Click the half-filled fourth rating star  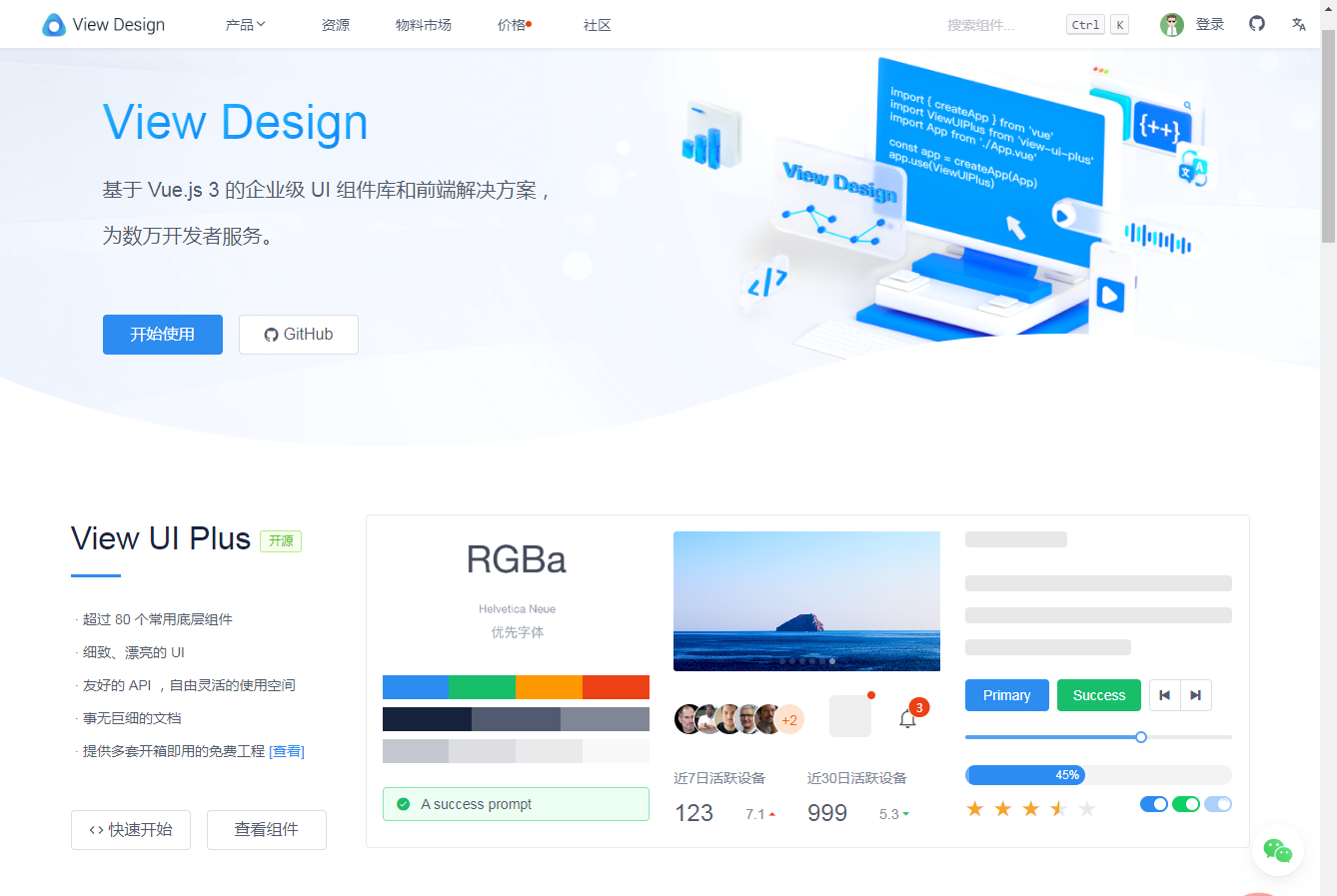[x=1059, y=808]
